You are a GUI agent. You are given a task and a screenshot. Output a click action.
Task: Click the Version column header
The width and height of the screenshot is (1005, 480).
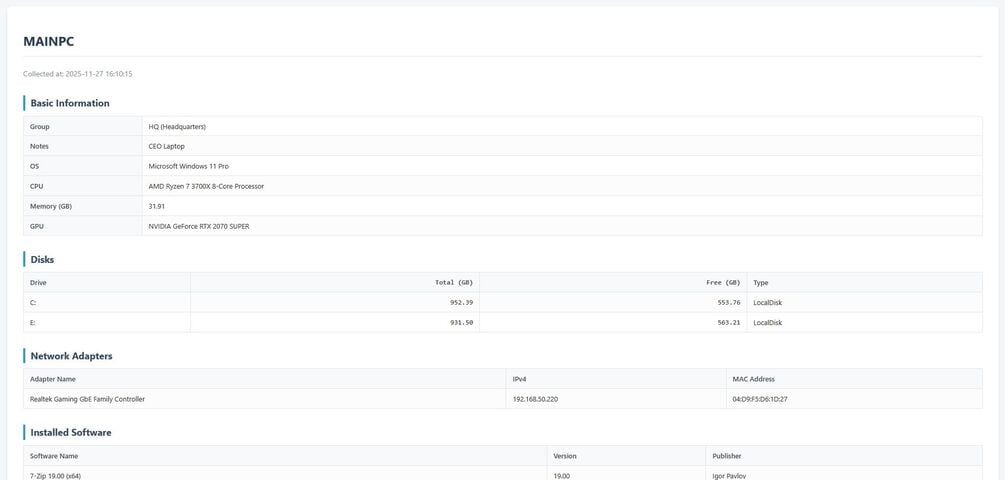(626, 456)
